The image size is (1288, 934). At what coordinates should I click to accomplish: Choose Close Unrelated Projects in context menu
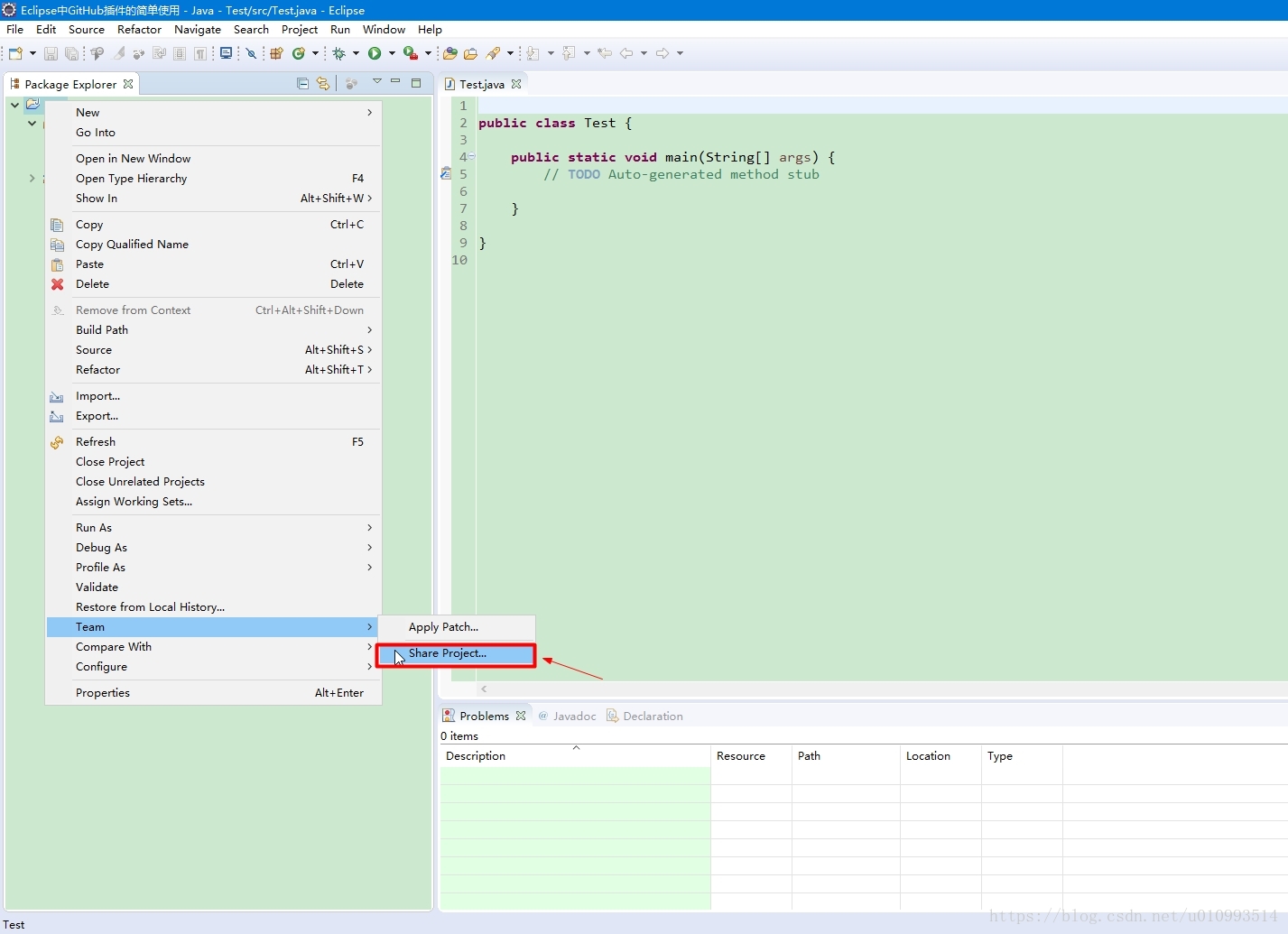[x=213, y=482]
